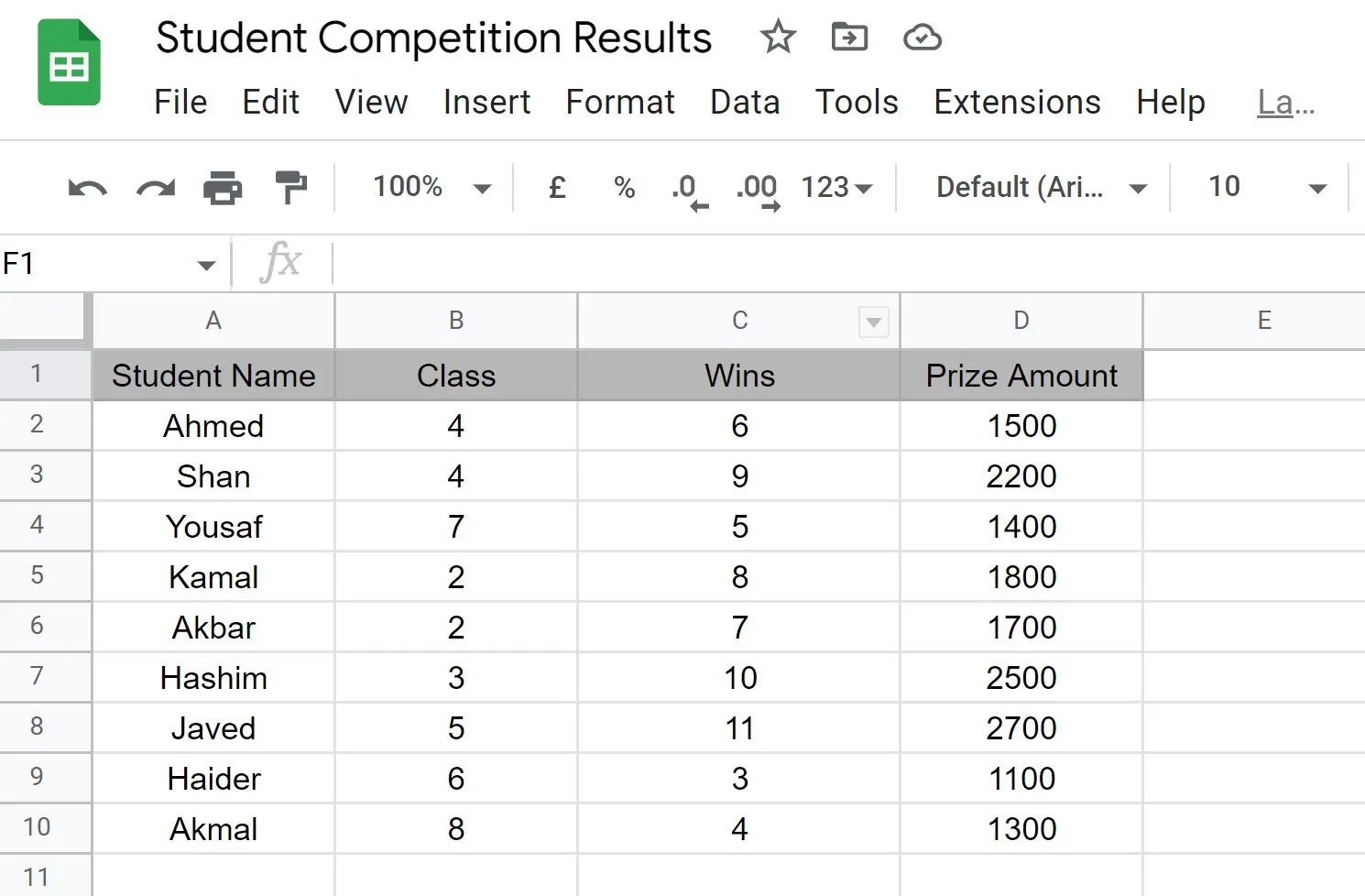This screenshot has height=896, width=1365.
Task: Open the Format menu
Action: [620, 103]
